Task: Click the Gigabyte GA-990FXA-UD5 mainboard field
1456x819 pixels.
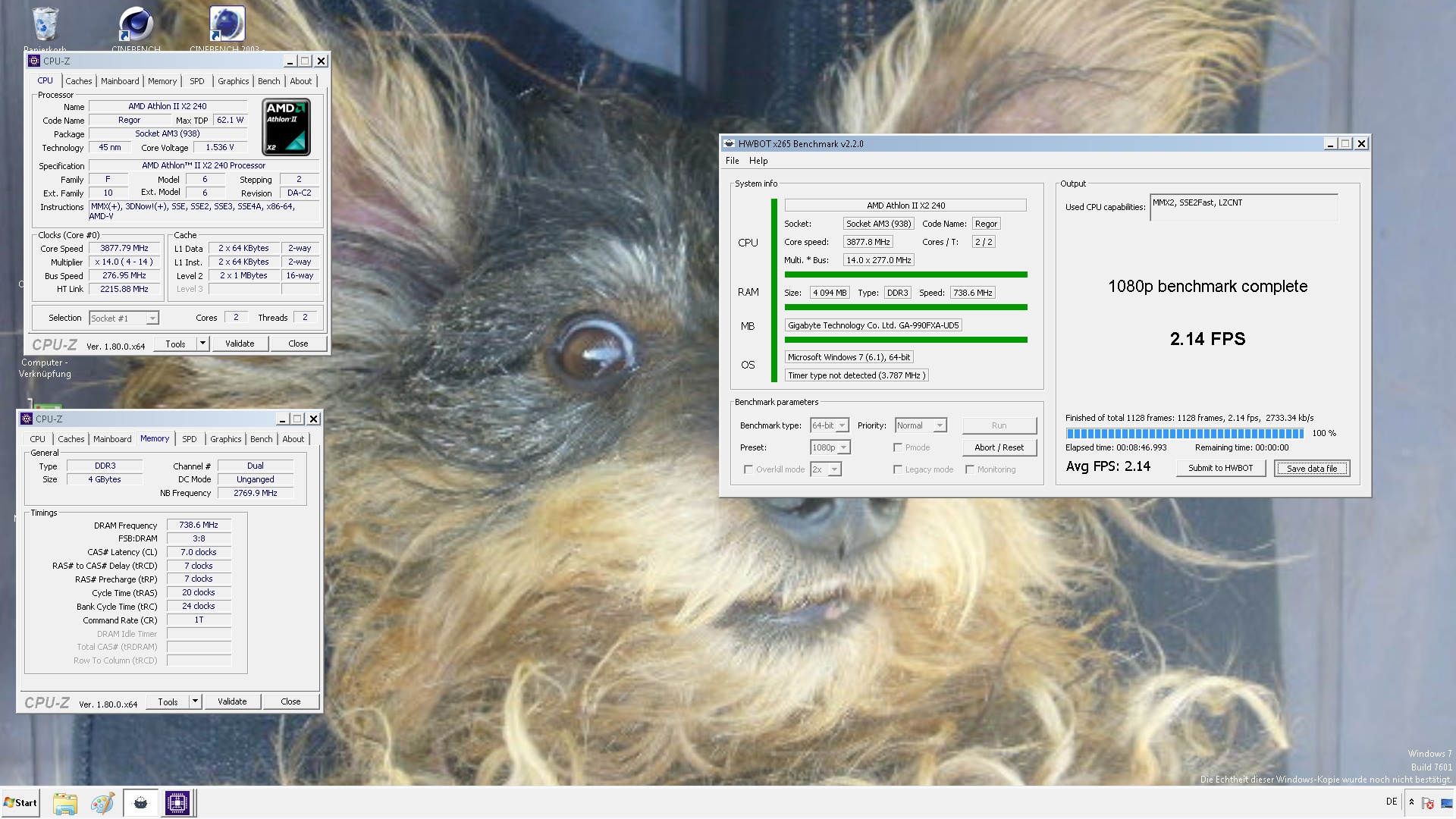Action: (x=874, y=325)
